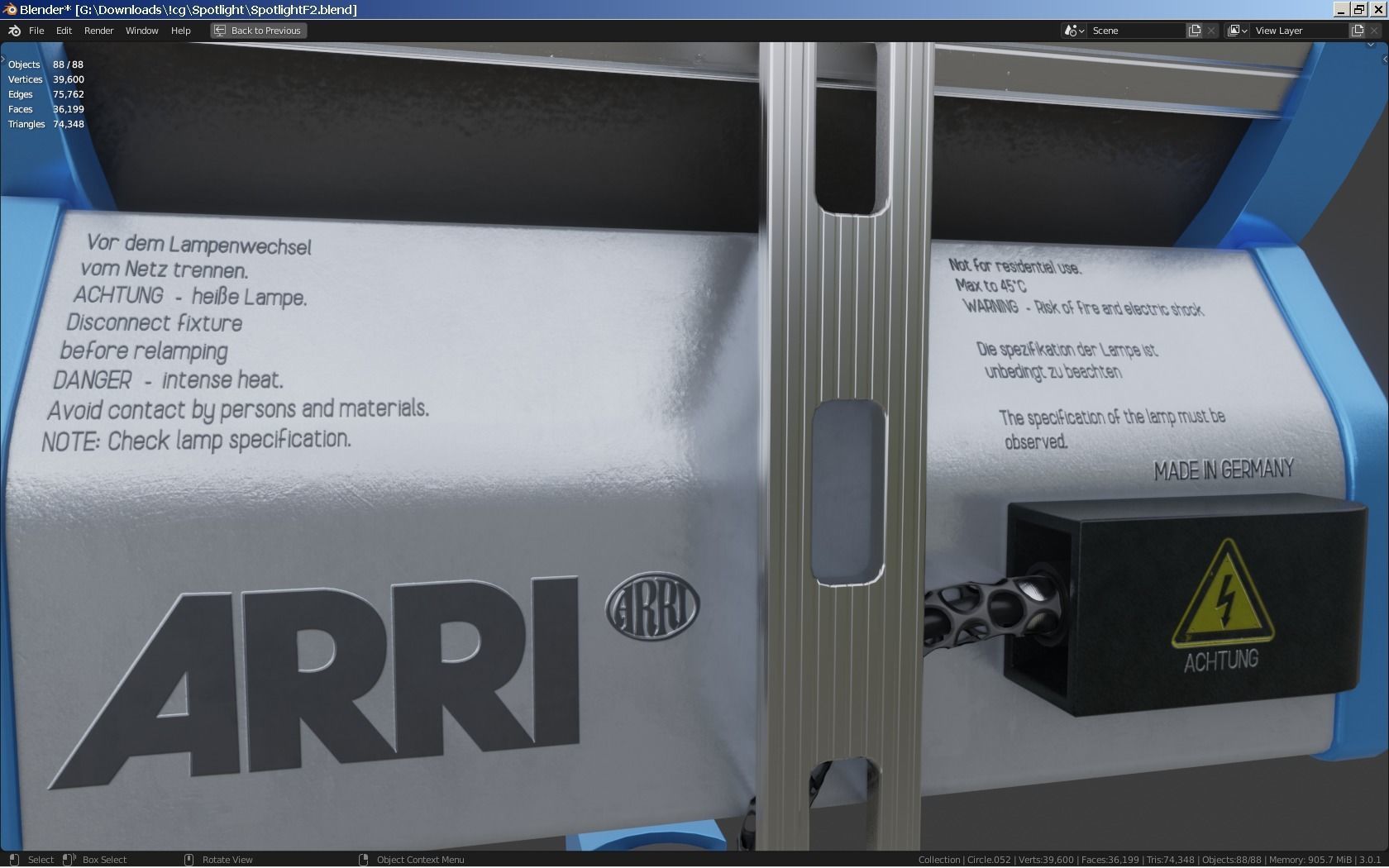Open the view layer browse dropdown icon
The height and width of the screenshot is (868, 1389).
point(1237,31)
